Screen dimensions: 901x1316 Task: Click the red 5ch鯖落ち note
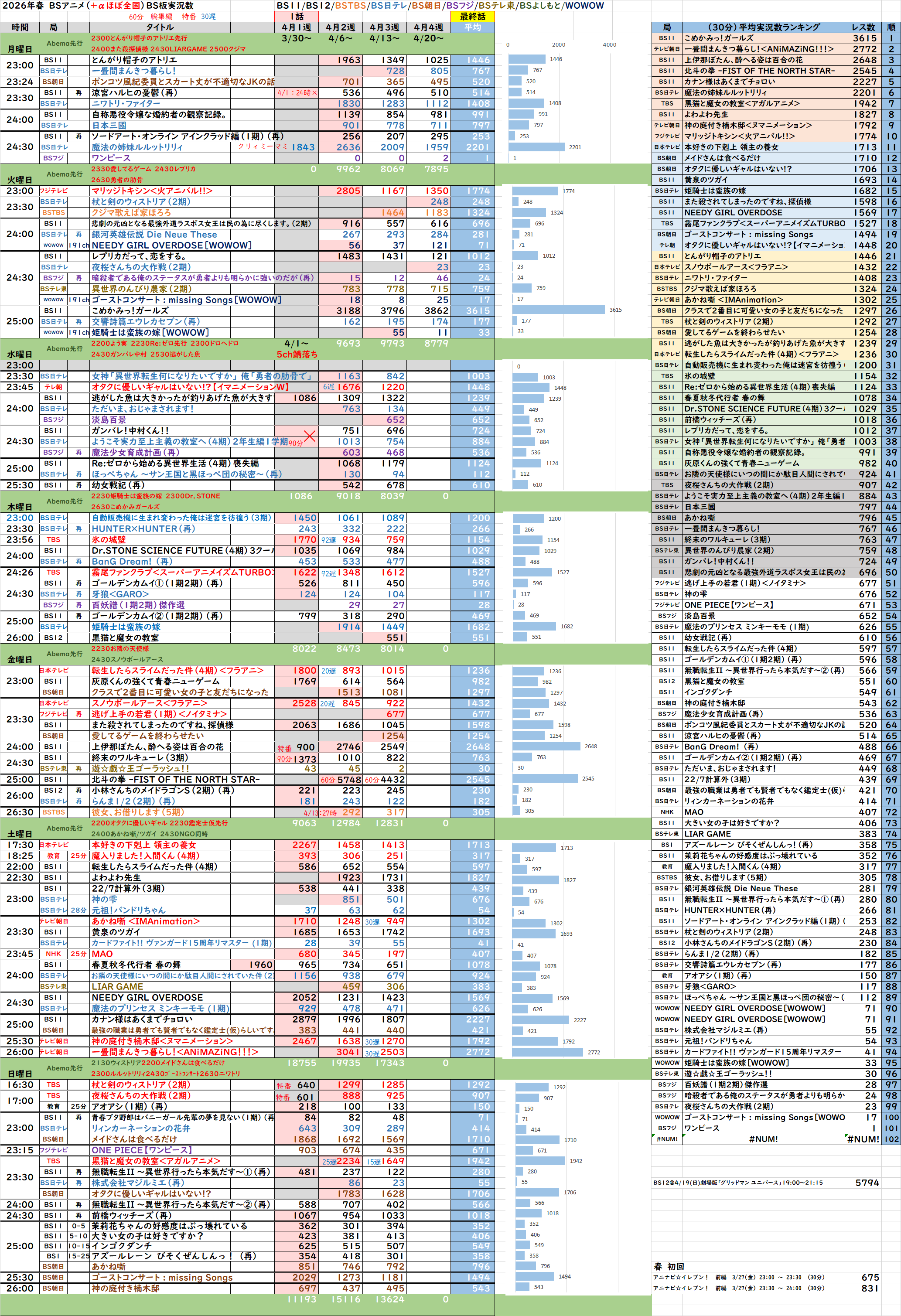[297, 355]
